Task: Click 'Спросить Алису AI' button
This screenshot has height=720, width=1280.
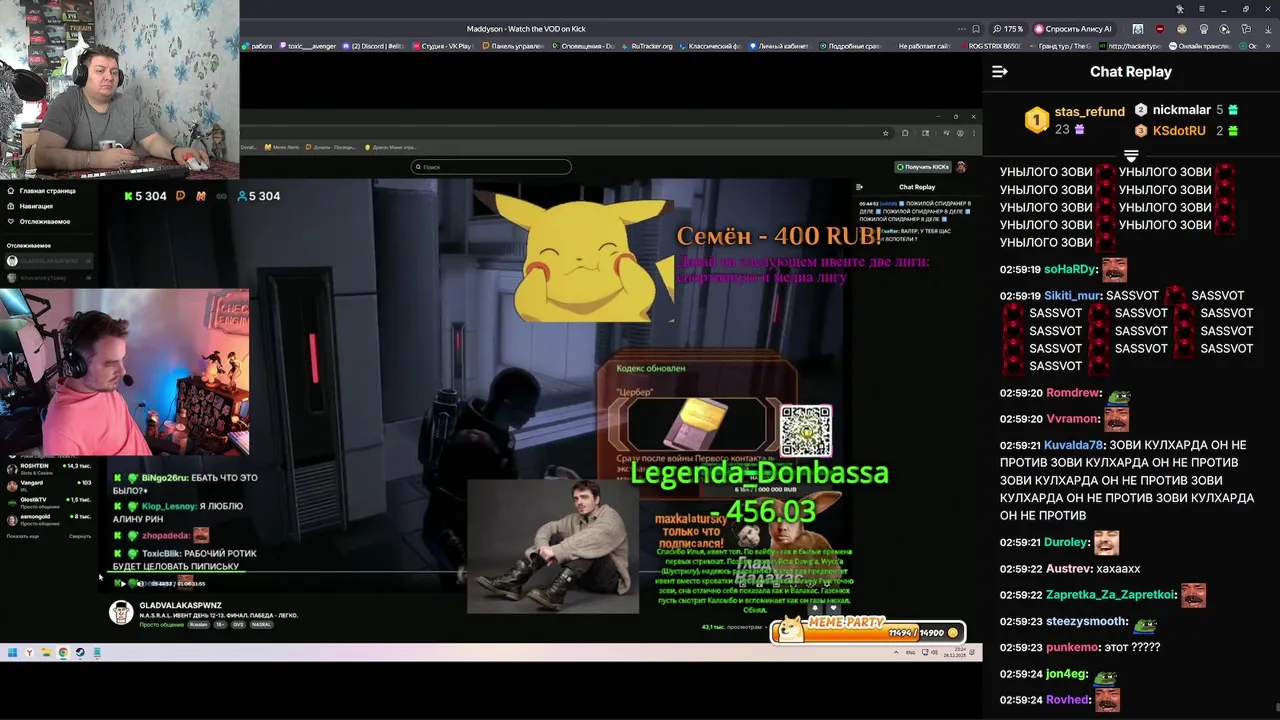Action: point(1073,29)
